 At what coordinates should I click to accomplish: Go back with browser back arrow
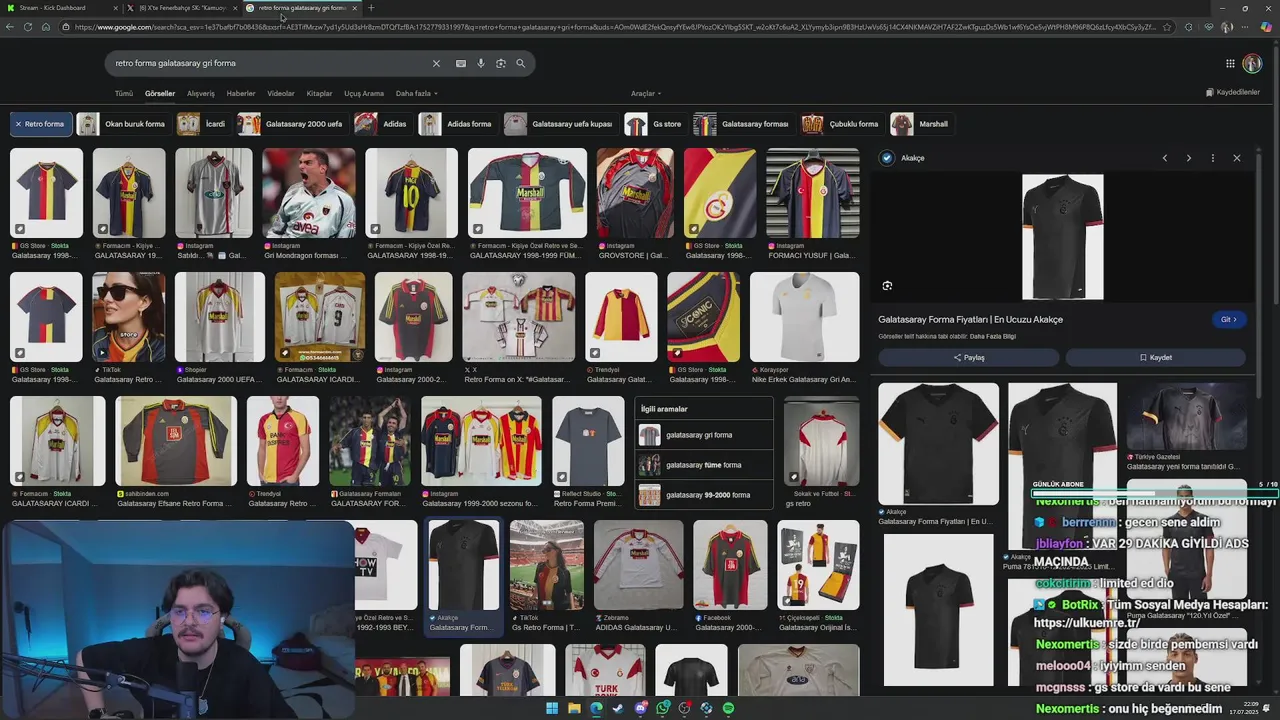tap(10, 27)
